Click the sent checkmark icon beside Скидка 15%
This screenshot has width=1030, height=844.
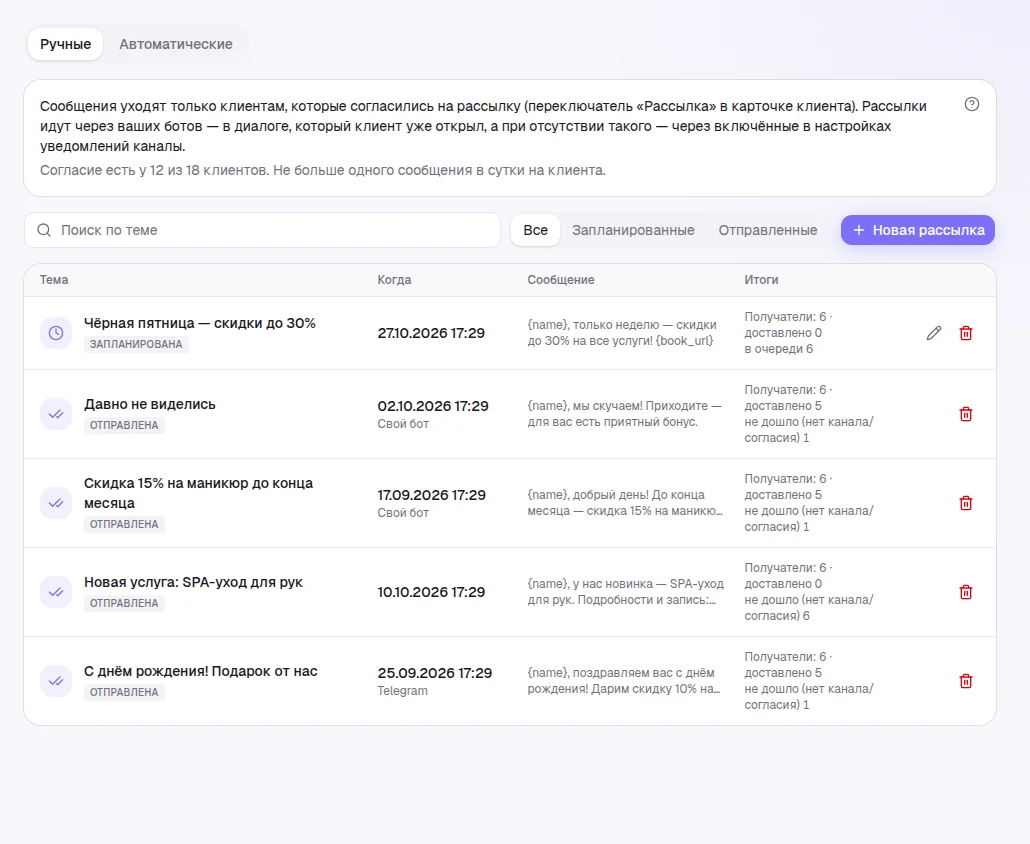point(56,503)
